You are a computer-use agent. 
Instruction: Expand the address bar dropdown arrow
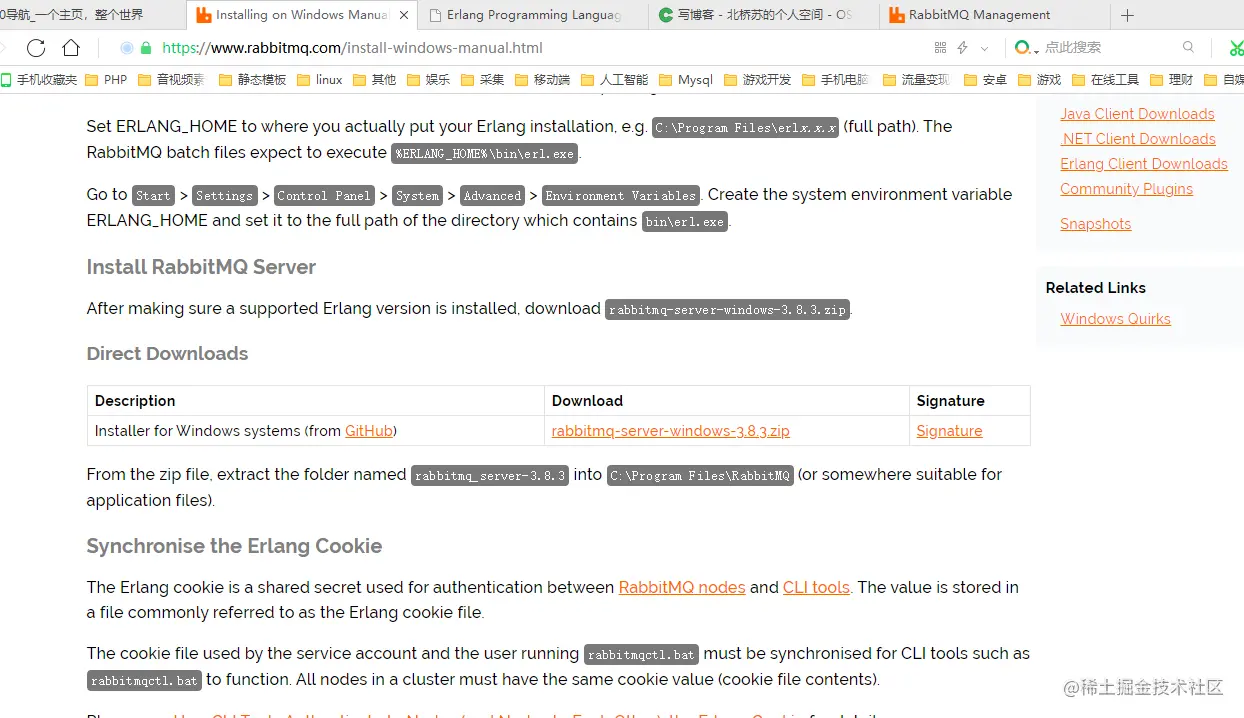(x=984, y=48)
